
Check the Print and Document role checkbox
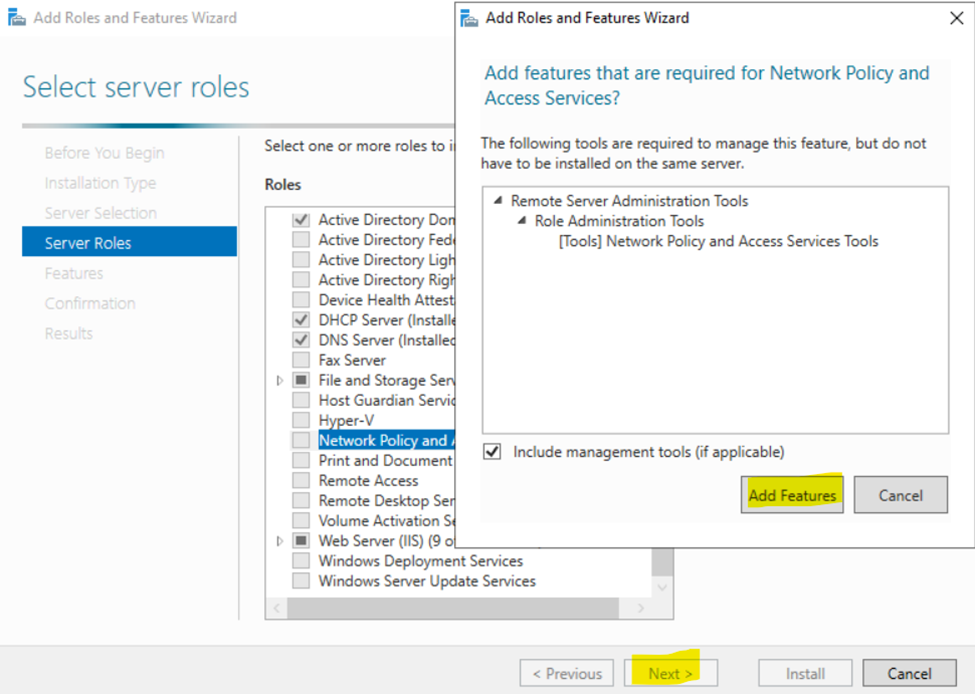point(301,460)
